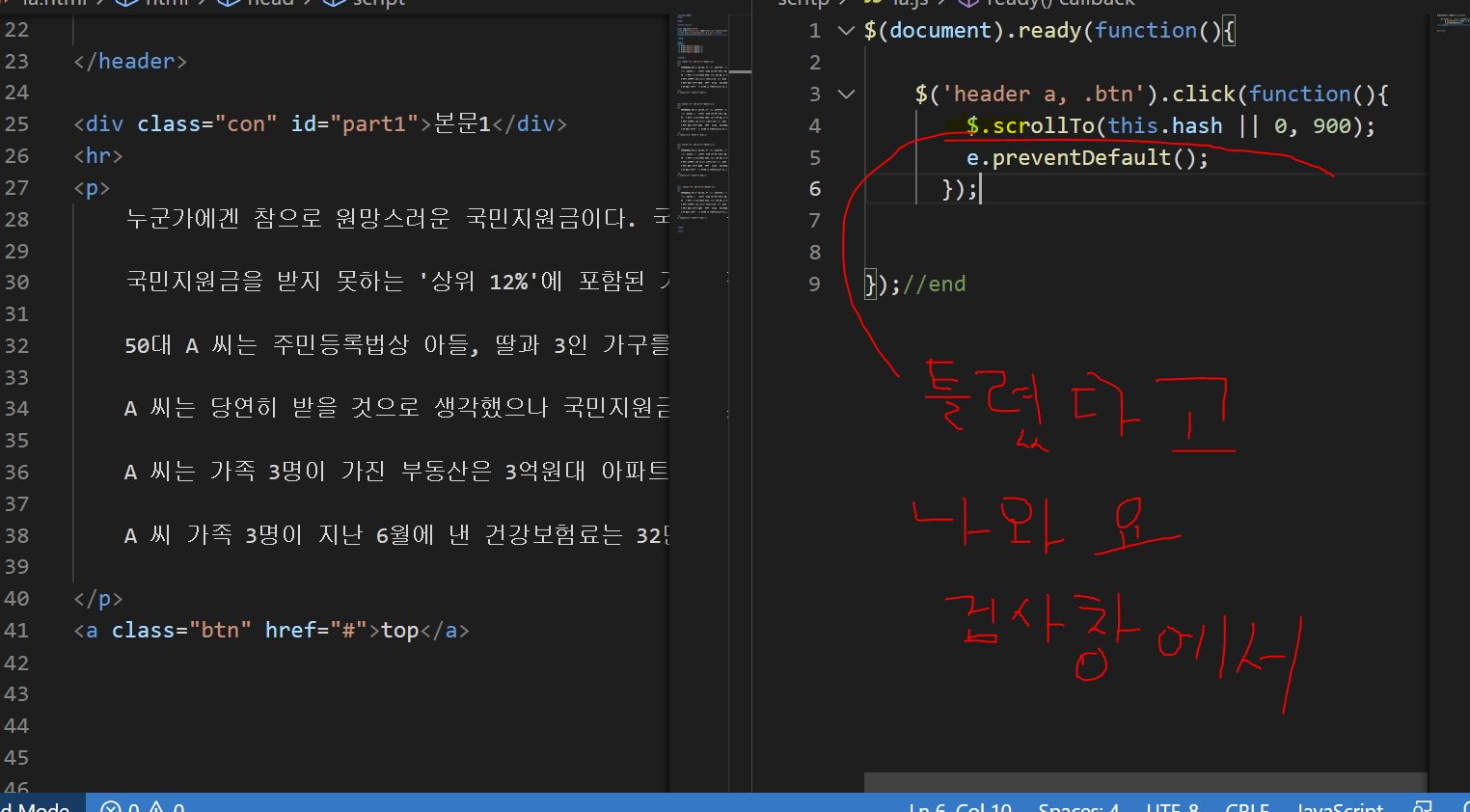This screenshot has width=1470, height=812.
Task: Select JS line via gutter number 8
Action: coord(815,253)
